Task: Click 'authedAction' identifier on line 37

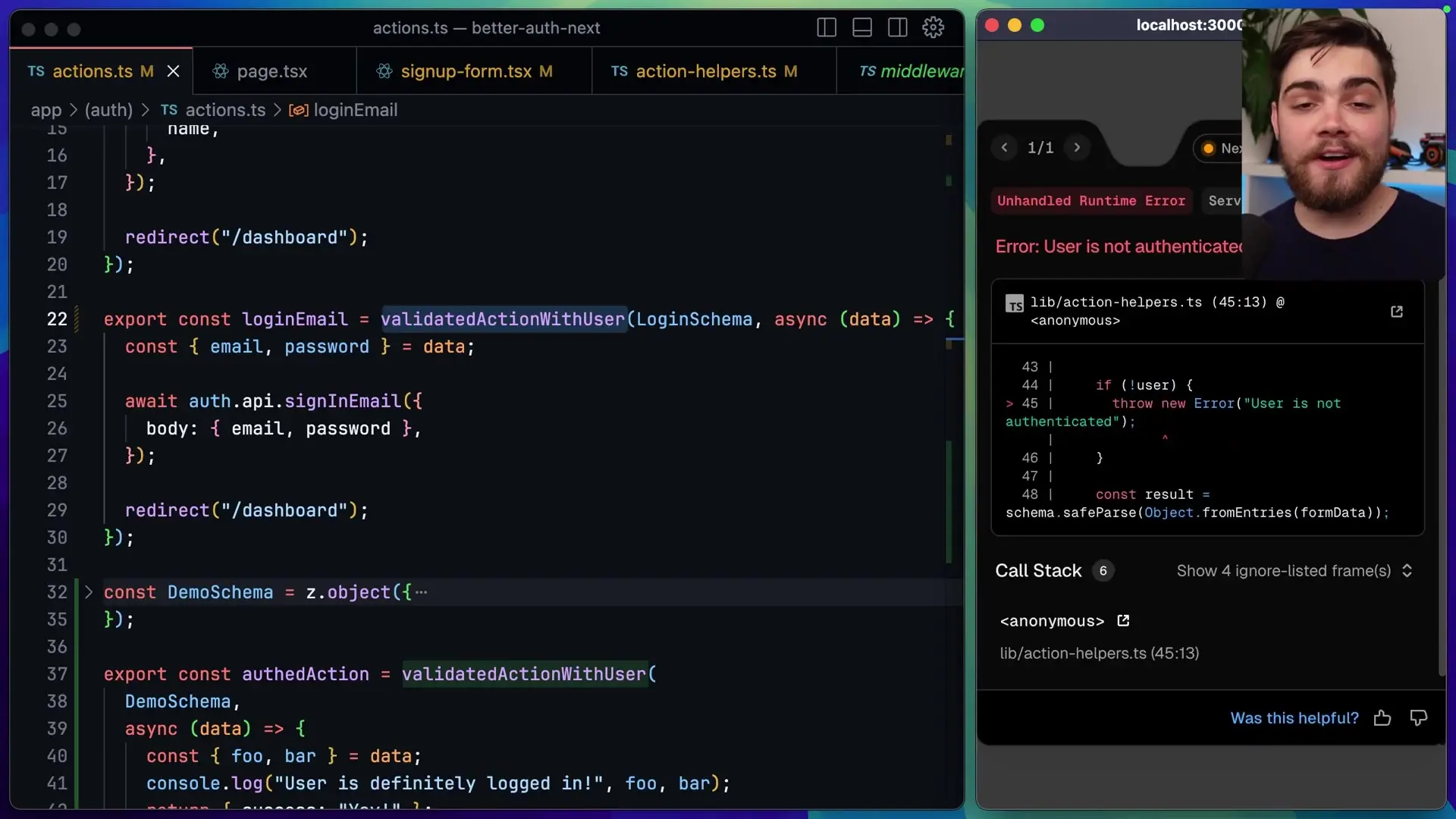Action: click(306, 674)
